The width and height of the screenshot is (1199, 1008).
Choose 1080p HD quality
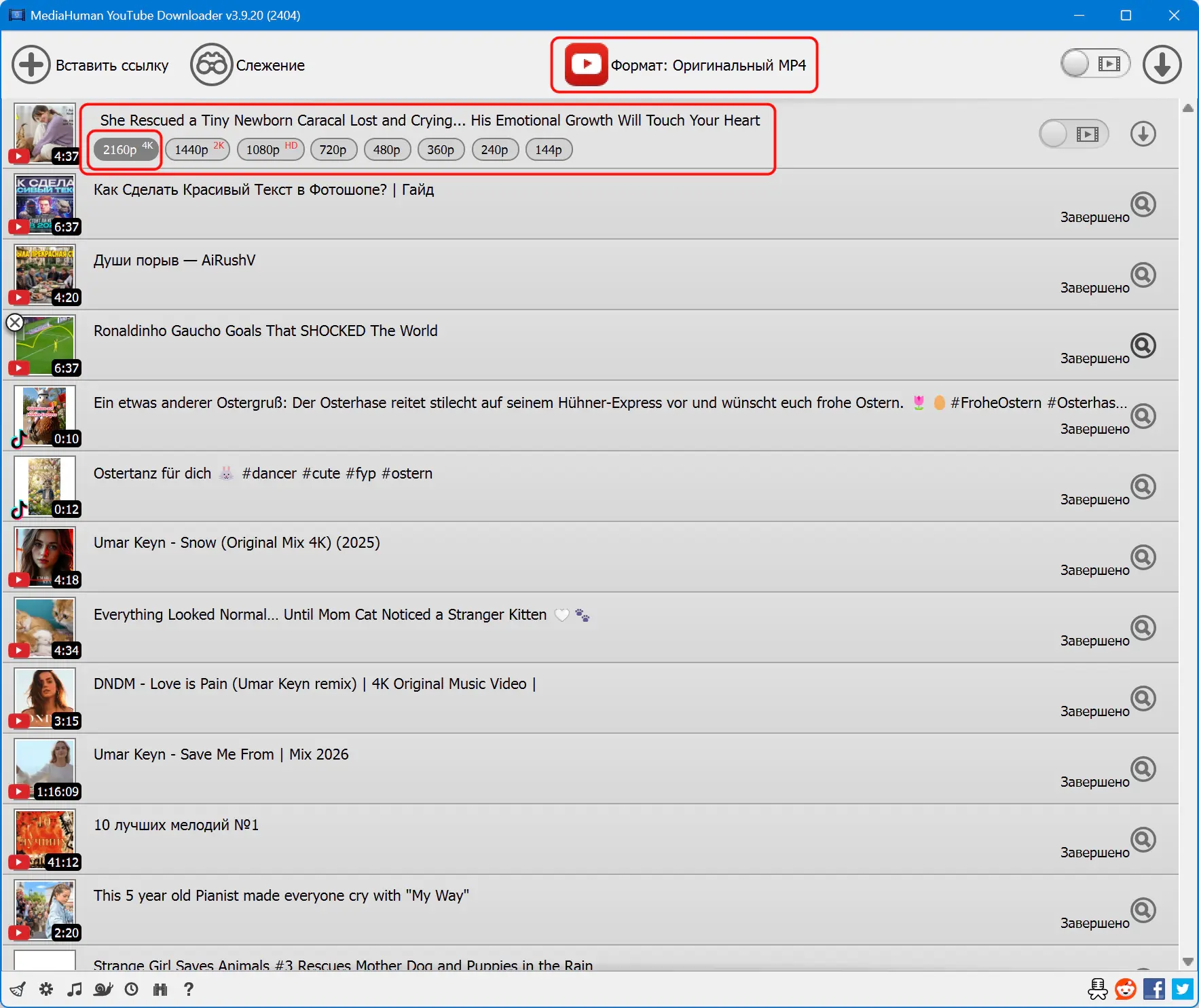click(270, 149)
